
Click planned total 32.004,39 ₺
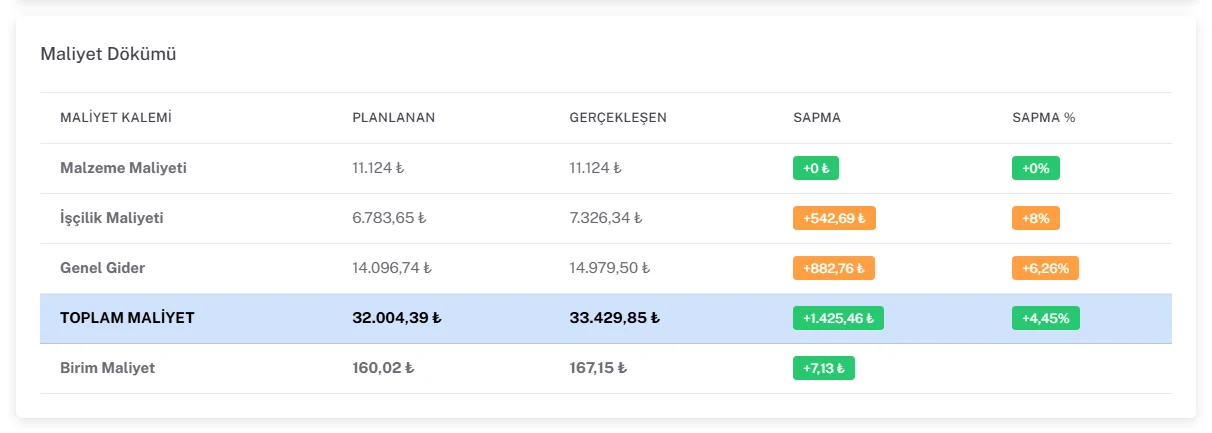pyautogui.click(x=397, y=318)
